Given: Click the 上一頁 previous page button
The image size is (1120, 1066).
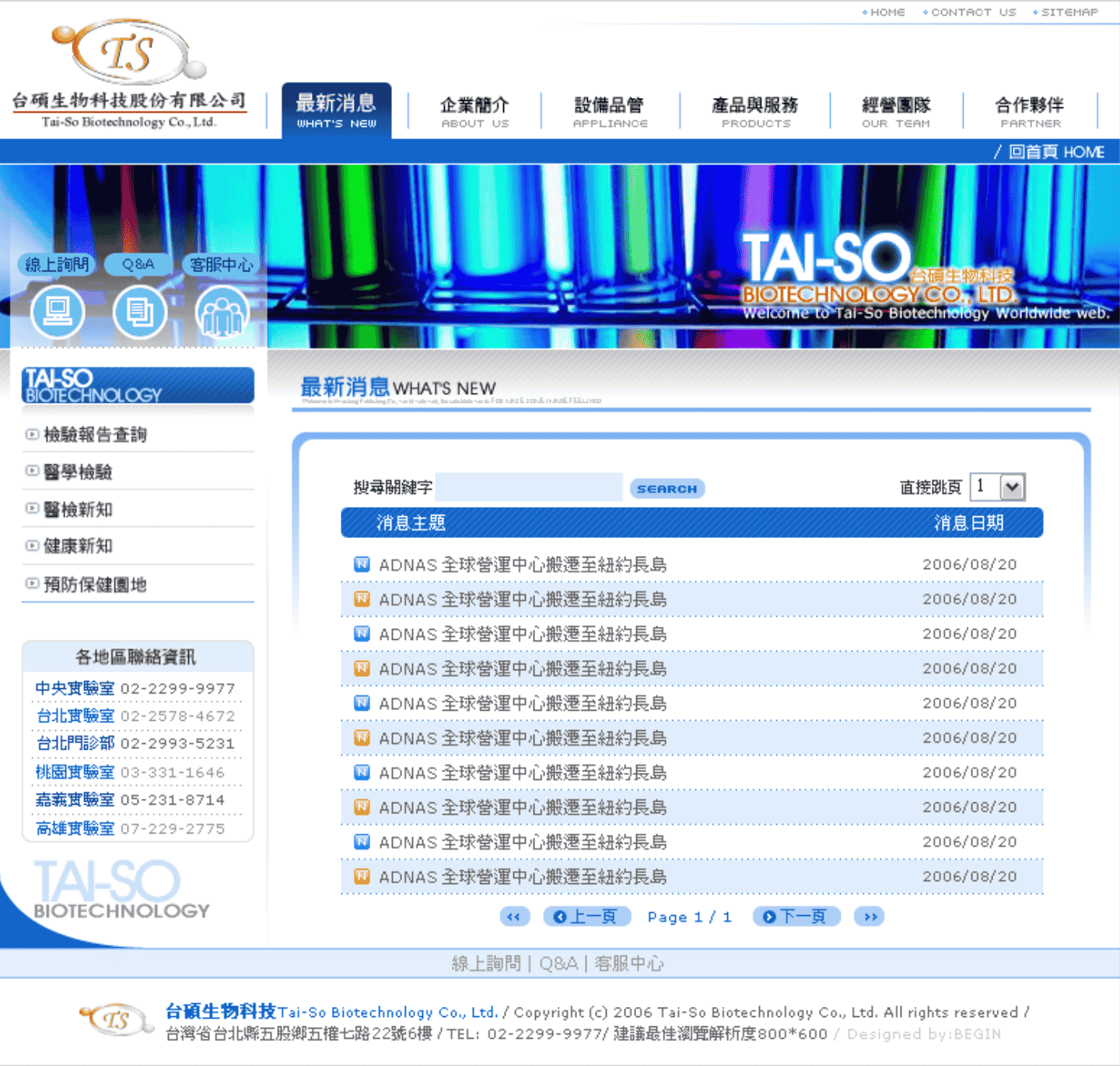Looking at the screenshot, I should [x=586, y=917].
